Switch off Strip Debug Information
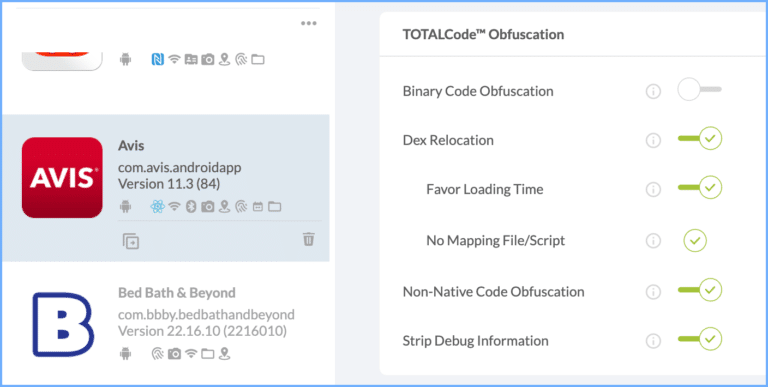 pyautogui.click(x=700, y=339)
